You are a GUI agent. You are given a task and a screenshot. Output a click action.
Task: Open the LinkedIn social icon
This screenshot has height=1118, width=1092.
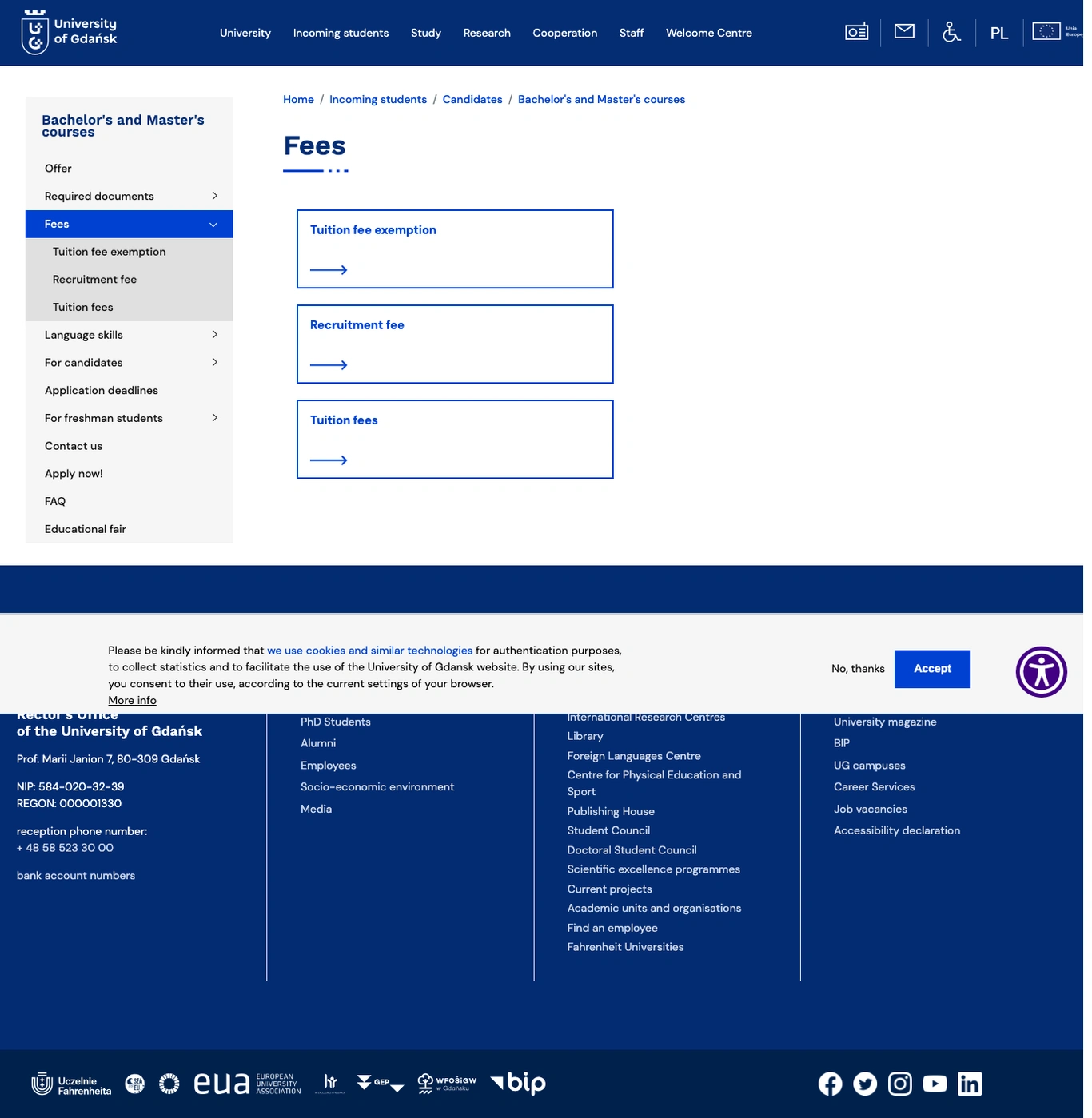click(970, 1084)
